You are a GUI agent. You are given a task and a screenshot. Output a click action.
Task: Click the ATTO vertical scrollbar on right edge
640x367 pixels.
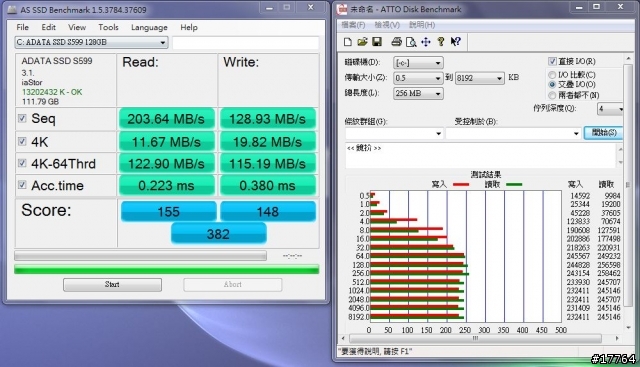pyautogui.click(x=629, y=185)
